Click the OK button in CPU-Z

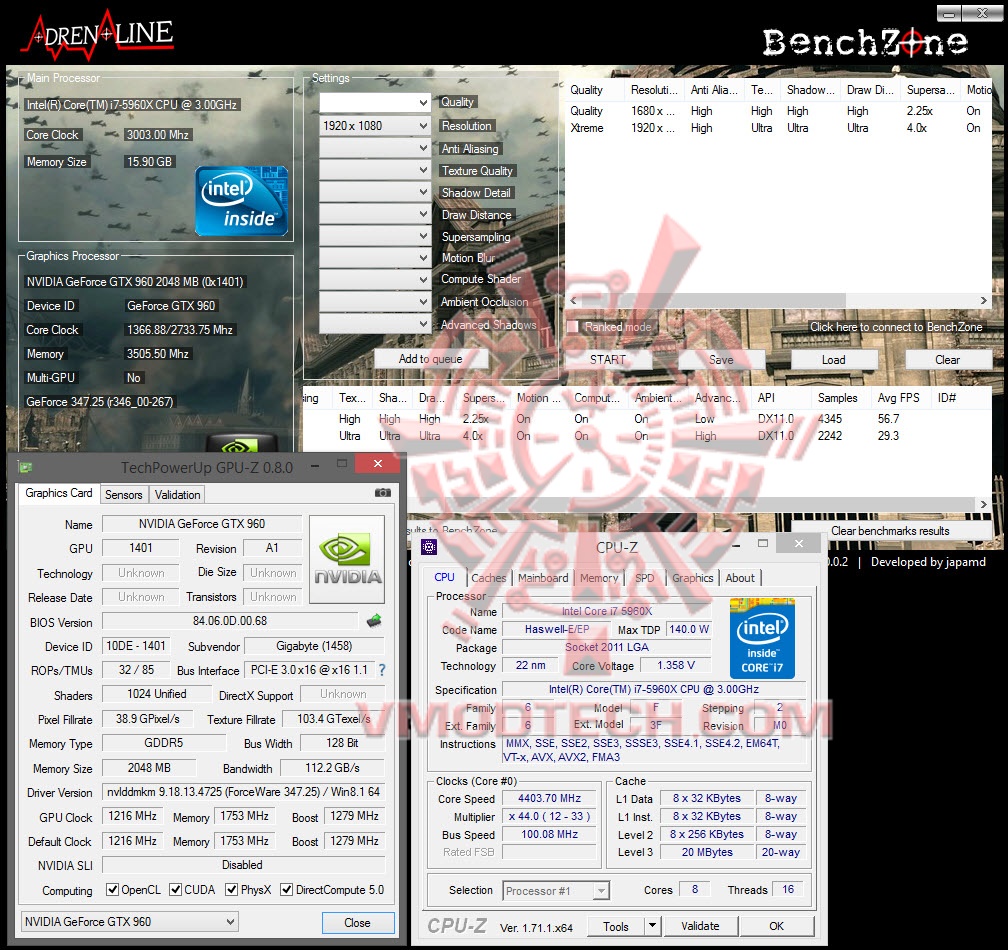pos(777,926)
